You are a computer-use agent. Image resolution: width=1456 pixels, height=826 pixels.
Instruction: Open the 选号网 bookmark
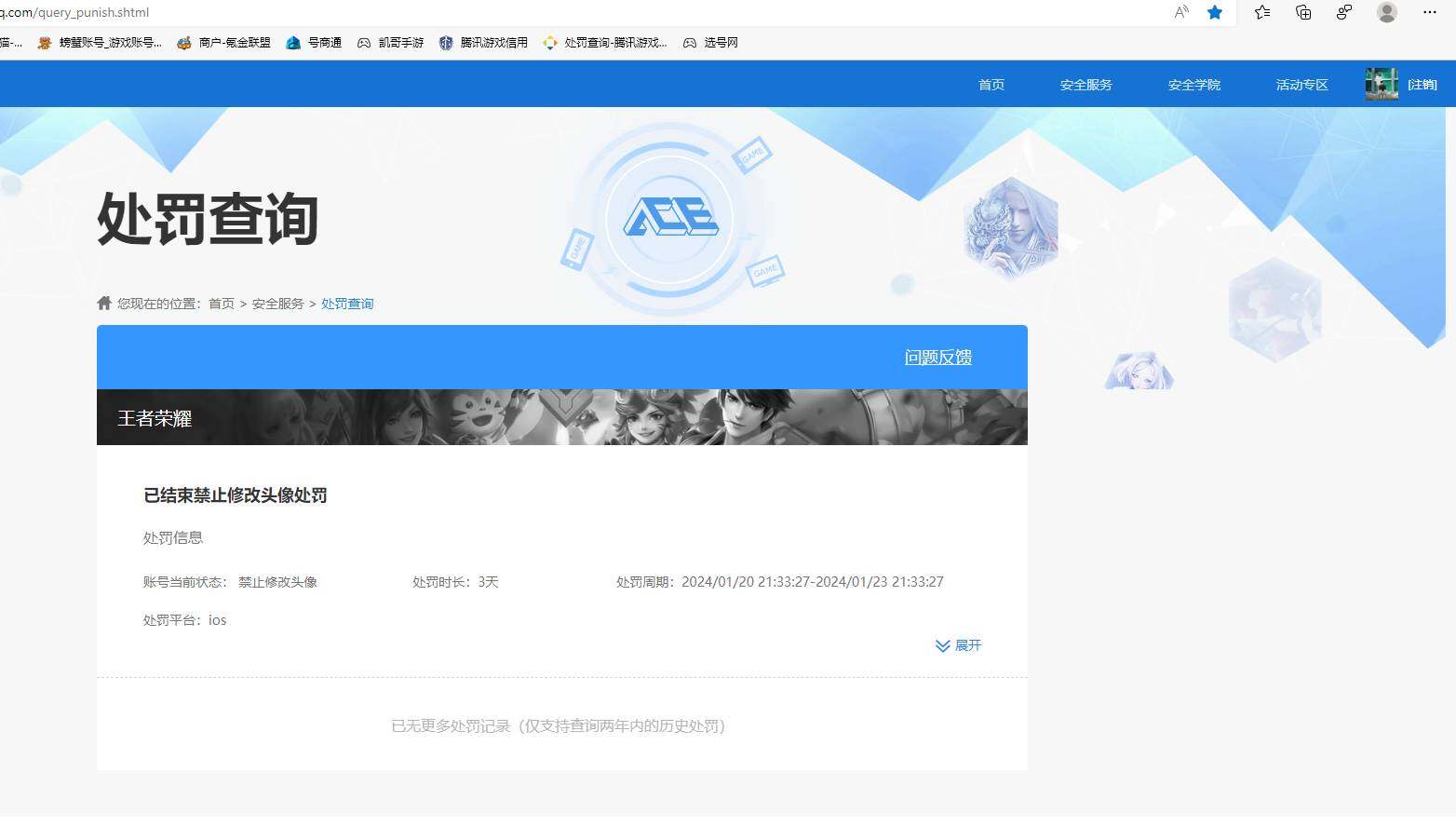[709, 42]
